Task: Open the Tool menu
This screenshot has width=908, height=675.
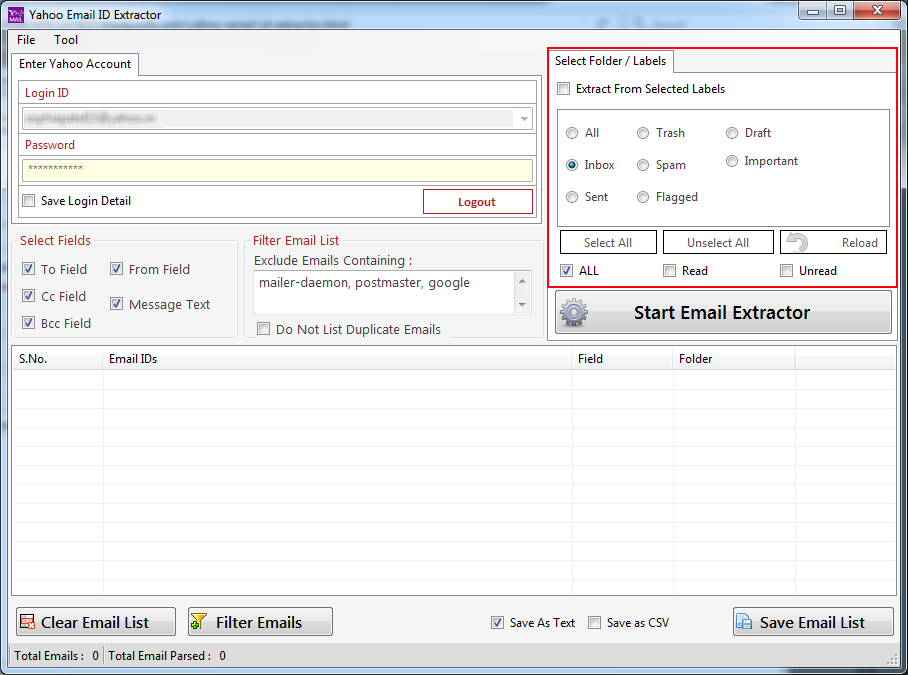Action: (66, 40)
